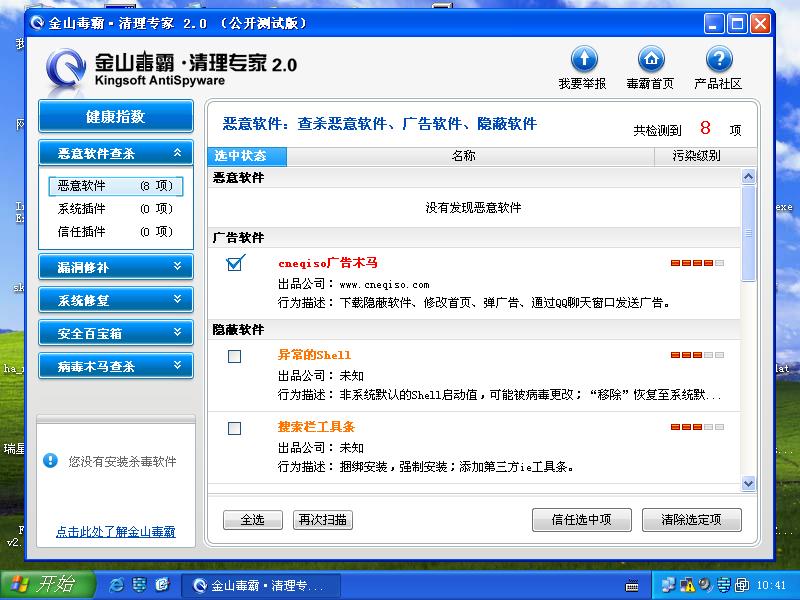Expand the 病毒木马查杀 section

coord(116,366)
